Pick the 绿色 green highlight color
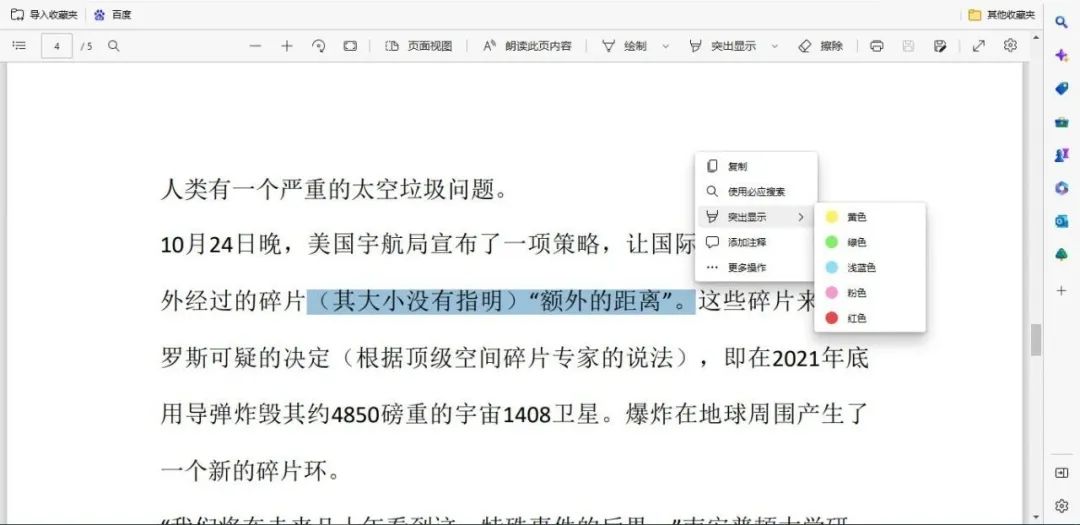This screenshot has width=1080, height=525. pyautogui.click(x=870, y=243)
